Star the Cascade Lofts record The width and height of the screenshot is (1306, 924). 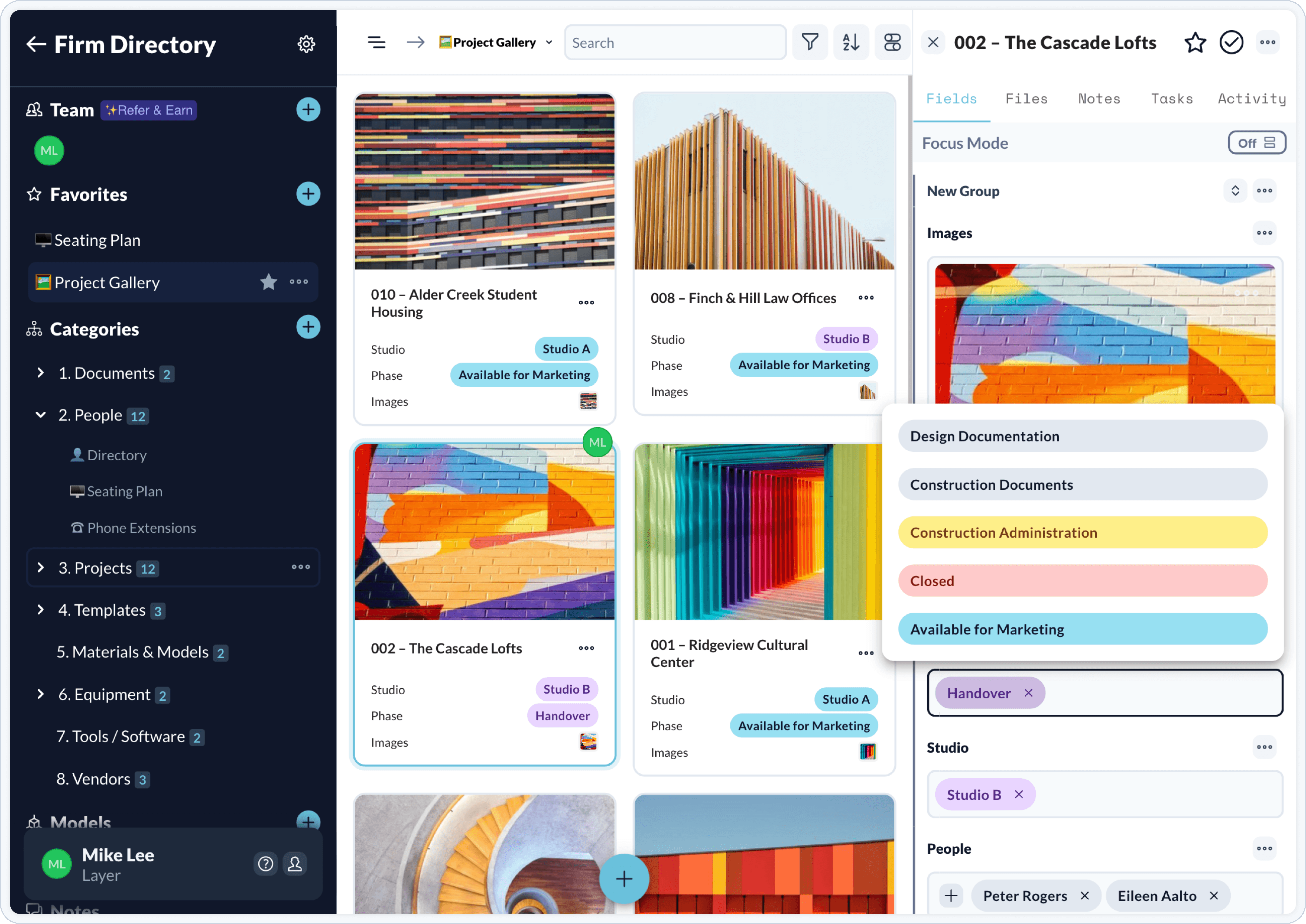(1195, 43)
